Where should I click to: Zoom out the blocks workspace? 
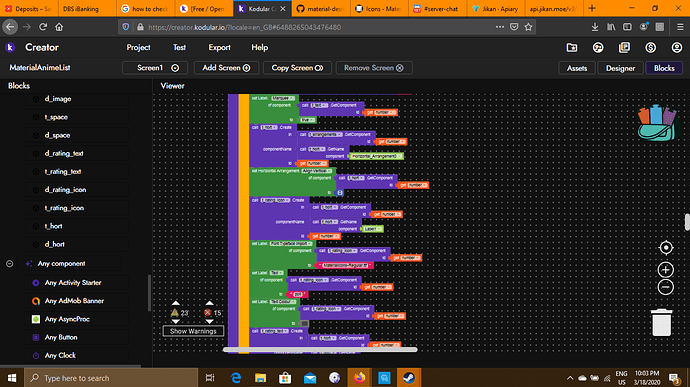(x=666, y=287)
